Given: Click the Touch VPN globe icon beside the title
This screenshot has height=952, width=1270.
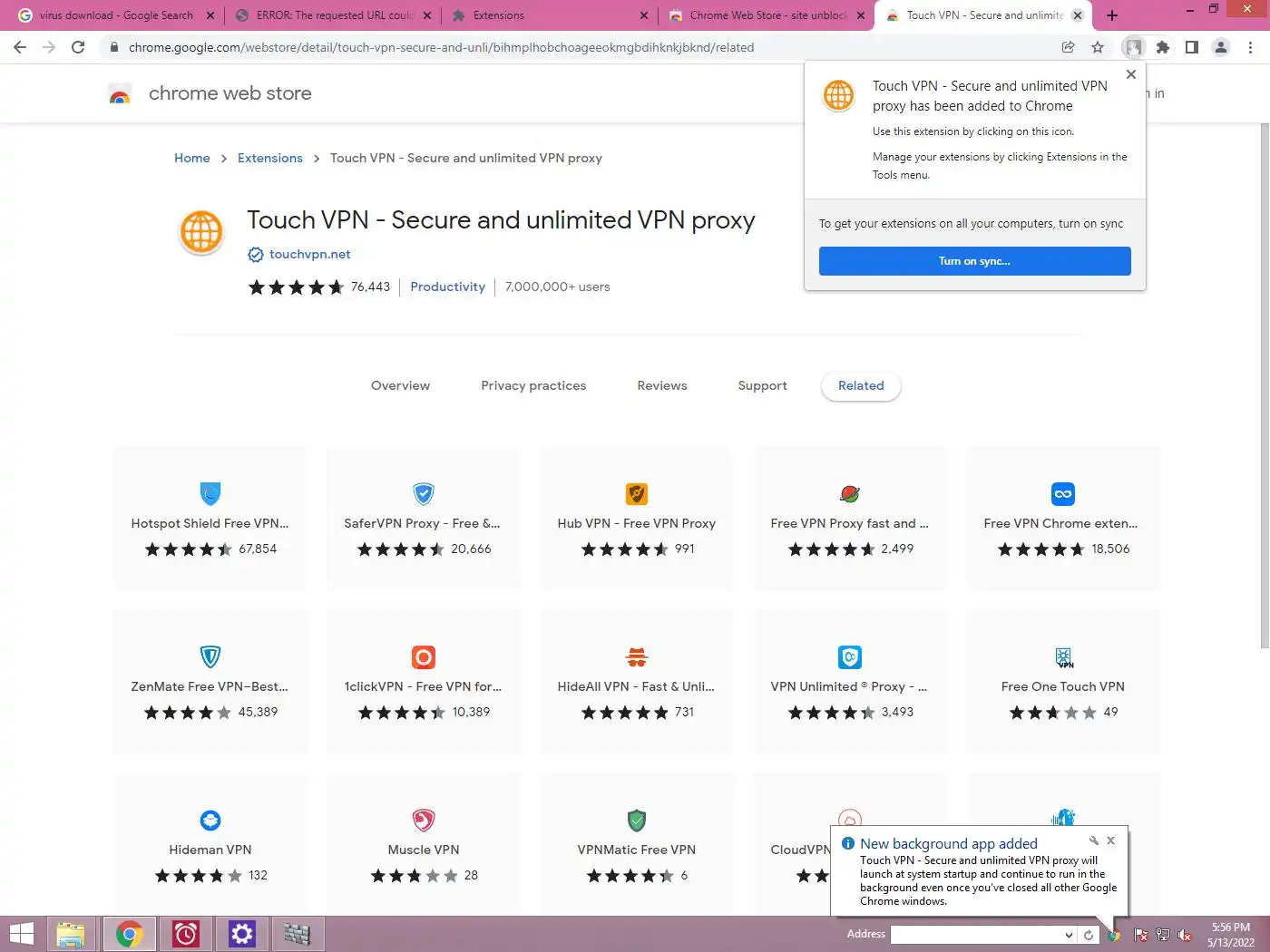Looking at the screenshot, I should click(201, 232).
